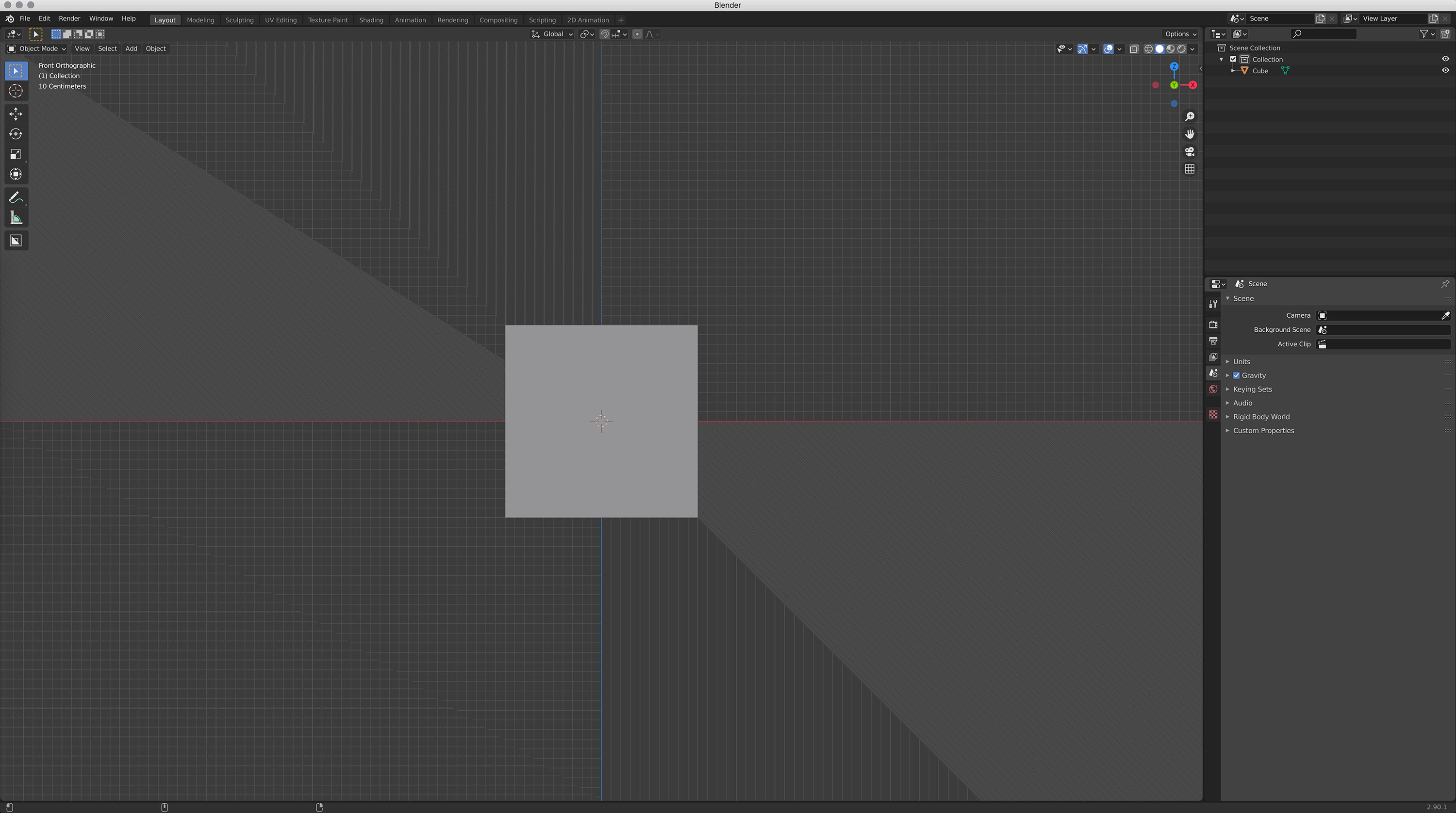
Task: Switch to the Shading workspace tab
Action: [x=371, y=20]
